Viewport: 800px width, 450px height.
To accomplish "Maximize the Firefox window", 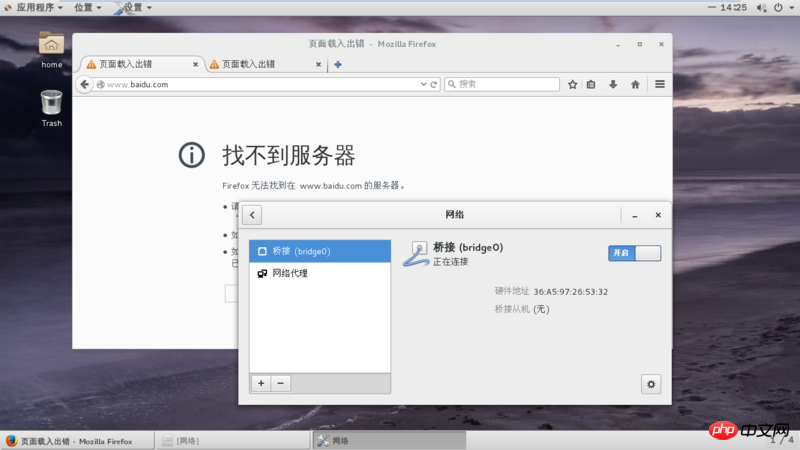I will (639, 44).
